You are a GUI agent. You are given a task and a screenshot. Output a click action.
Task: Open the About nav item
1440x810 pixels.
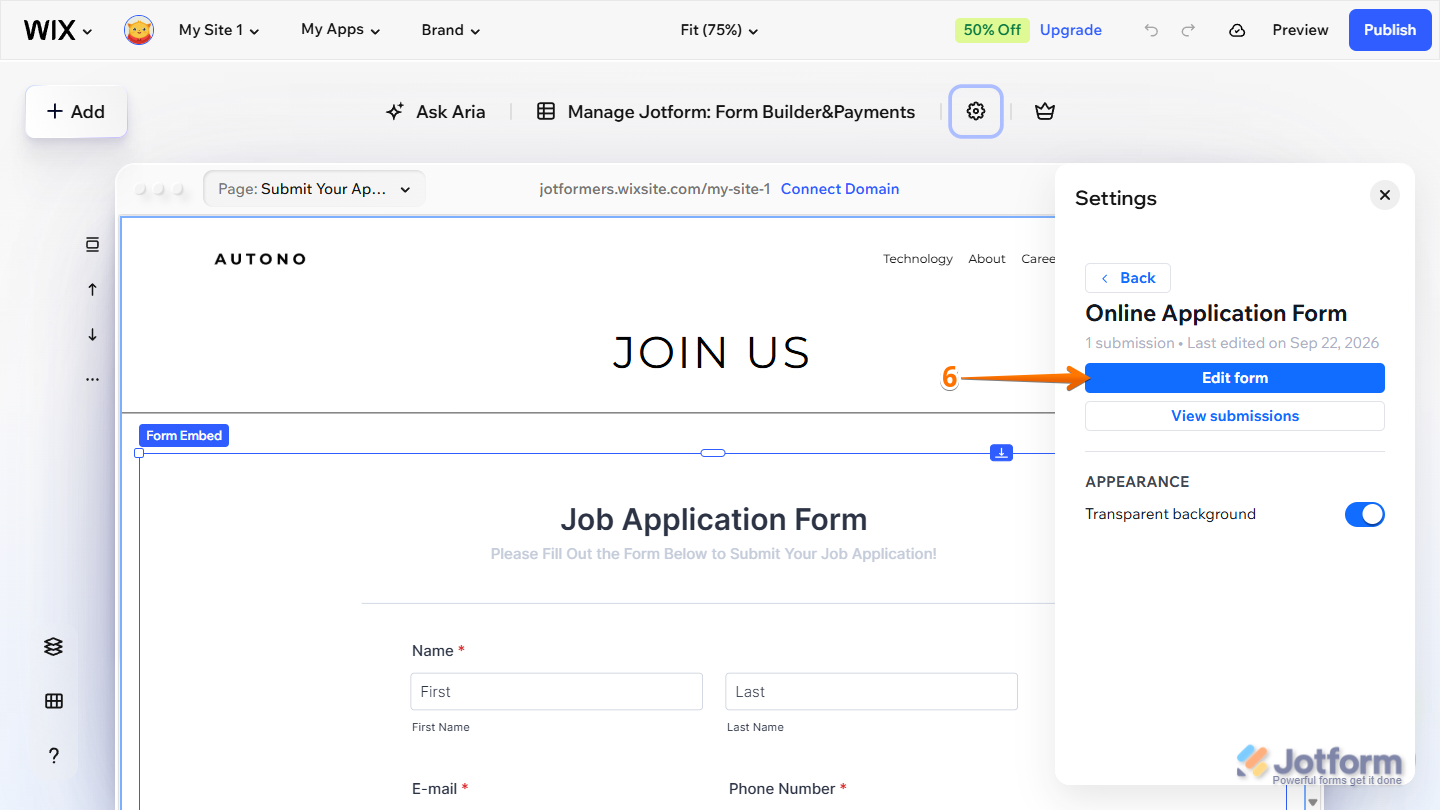click(x=987, y=259)
